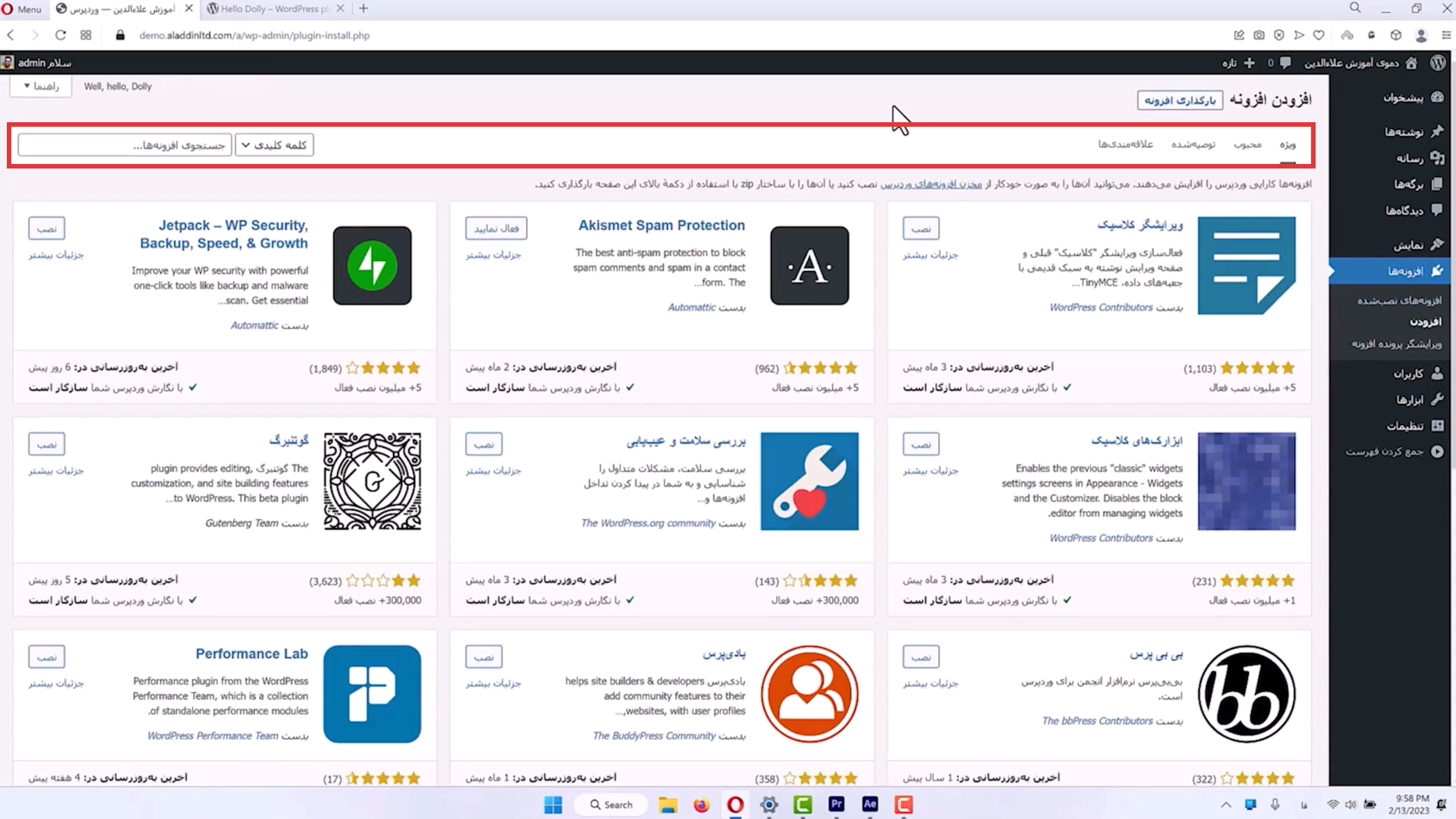1456x819 pixels.
Task: Click the Gutenberg plugin icon thumbnail
Action: (372, 481)
